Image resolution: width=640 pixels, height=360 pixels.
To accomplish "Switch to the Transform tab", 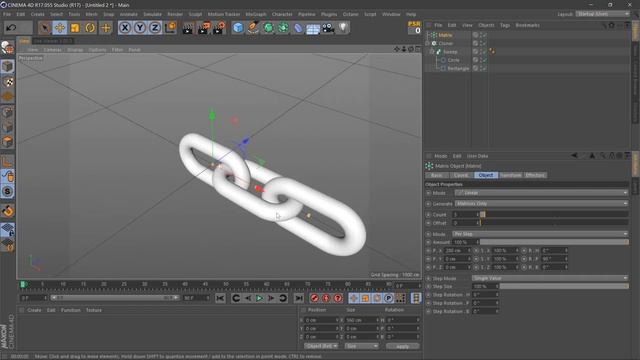I will click(x=511, y=175).
